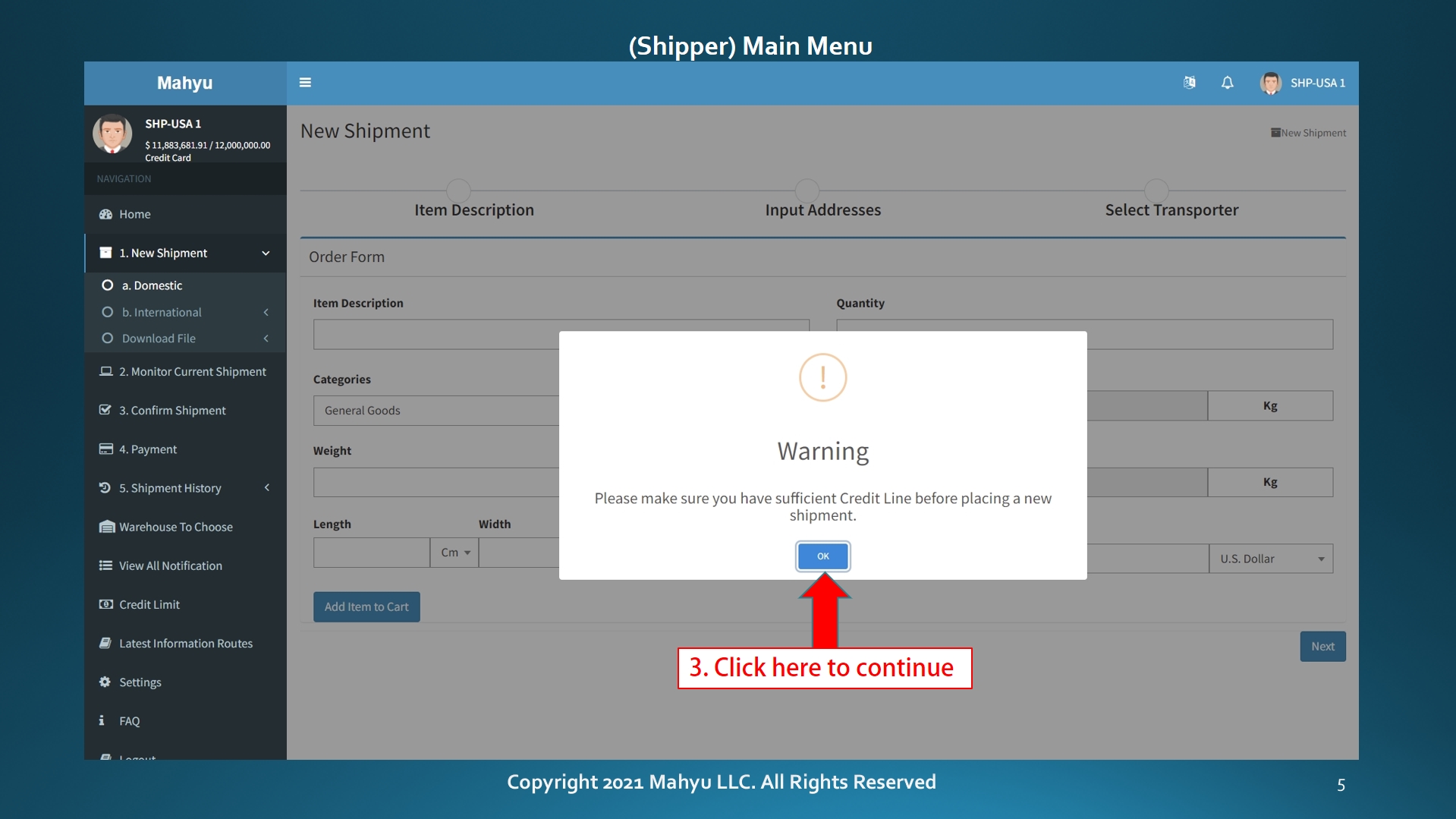1456x819 pixels.
Task: Select the Select Transporter step circle
Action: click(1156, 191)
